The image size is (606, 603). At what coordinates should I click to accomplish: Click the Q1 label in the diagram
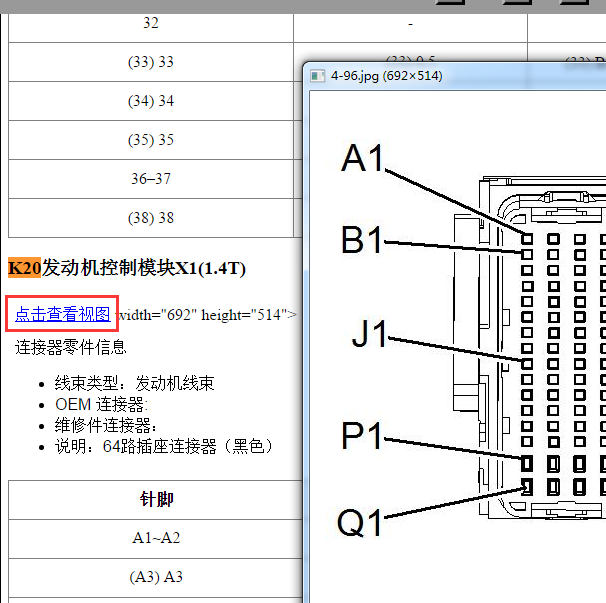click(x=360, y=521)
